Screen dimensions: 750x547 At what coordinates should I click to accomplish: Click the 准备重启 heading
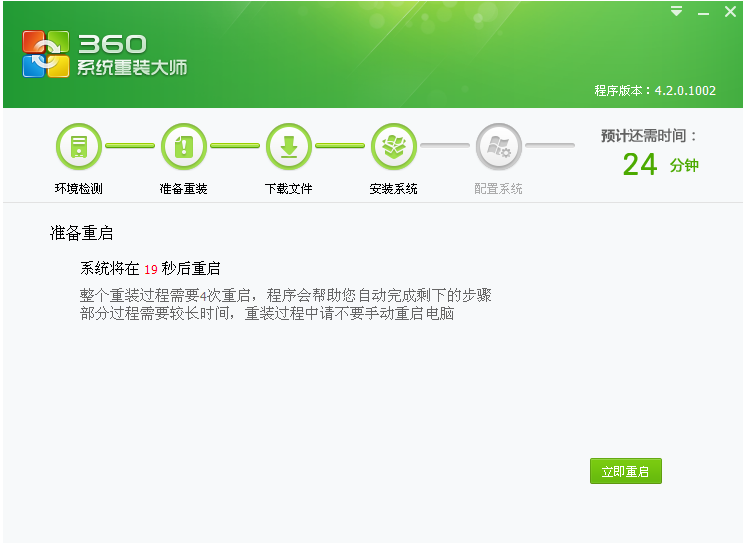(82, 234)
